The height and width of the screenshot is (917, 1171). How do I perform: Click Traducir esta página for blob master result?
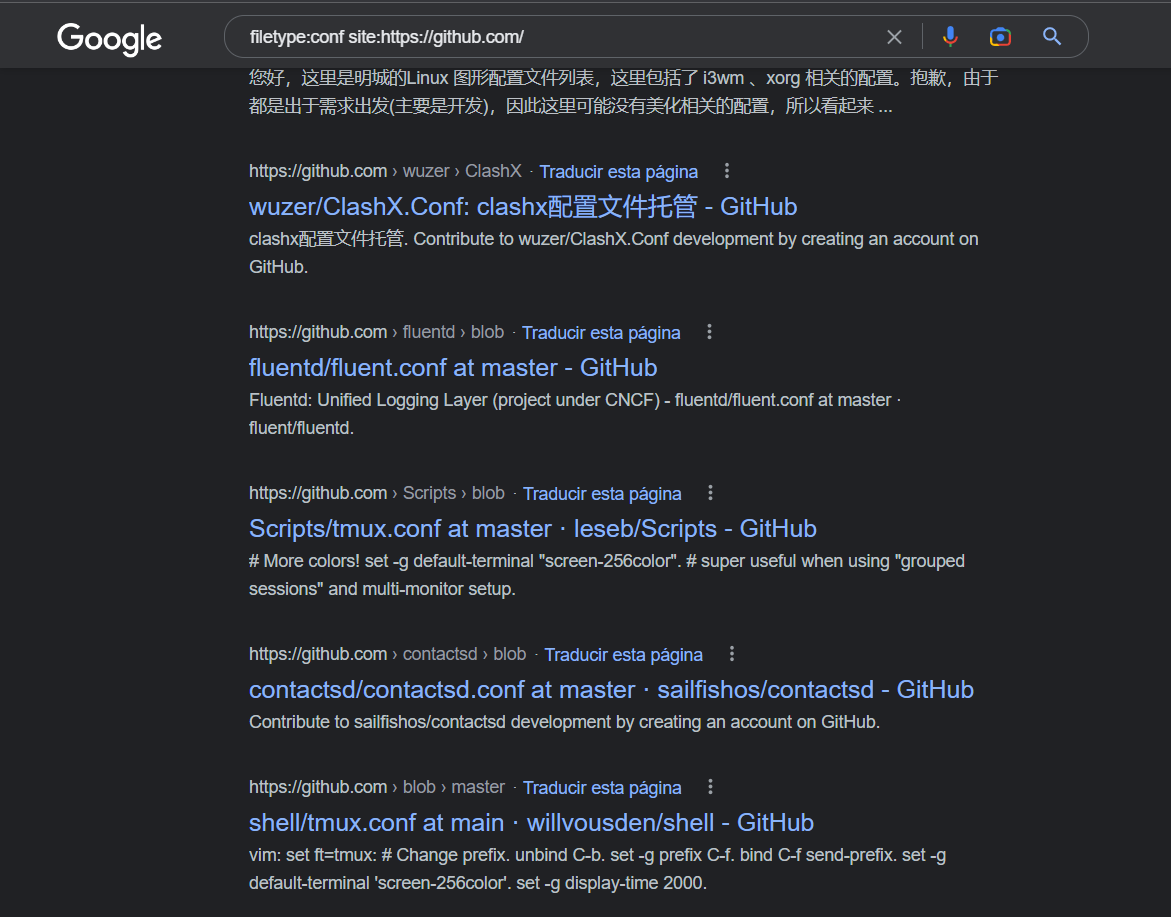(x=602, y=788)
